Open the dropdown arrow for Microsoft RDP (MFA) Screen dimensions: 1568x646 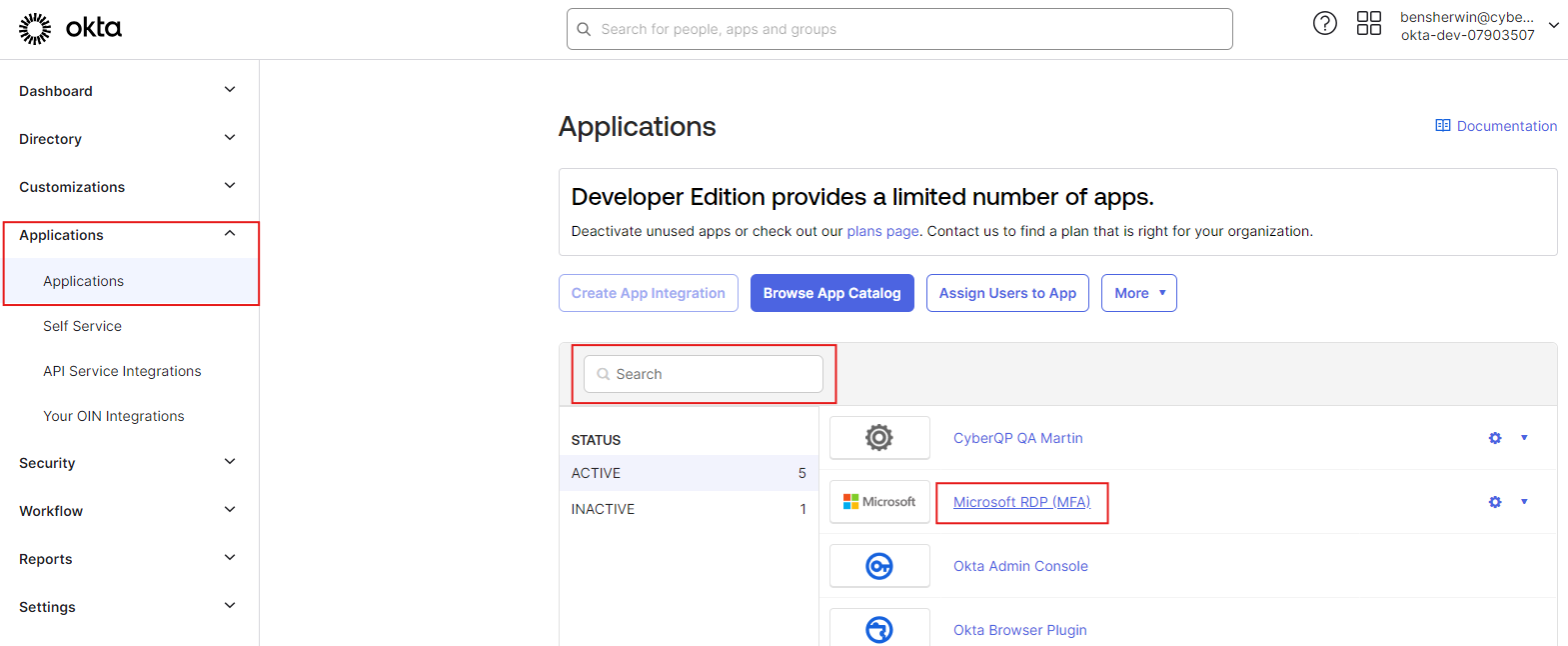[x=1524, y=502]
